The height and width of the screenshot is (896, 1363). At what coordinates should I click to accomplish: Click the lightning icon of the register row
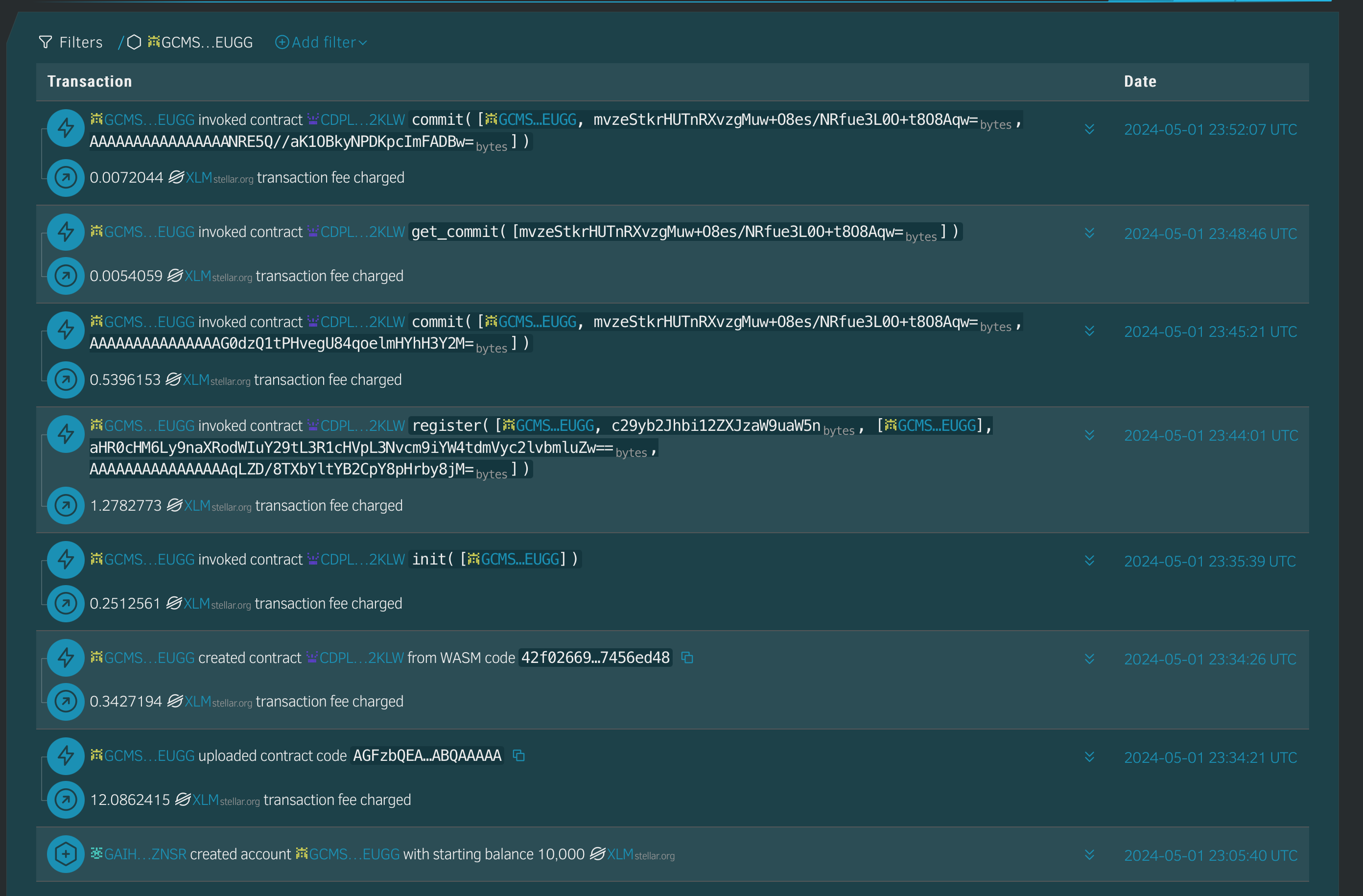click(x=66, y=434)
